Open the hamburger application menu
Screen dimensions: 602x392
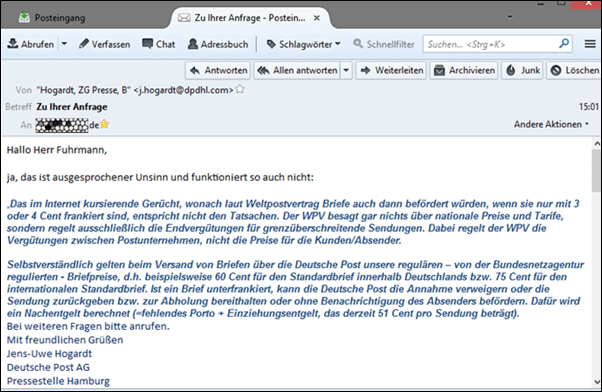(590, 44)
